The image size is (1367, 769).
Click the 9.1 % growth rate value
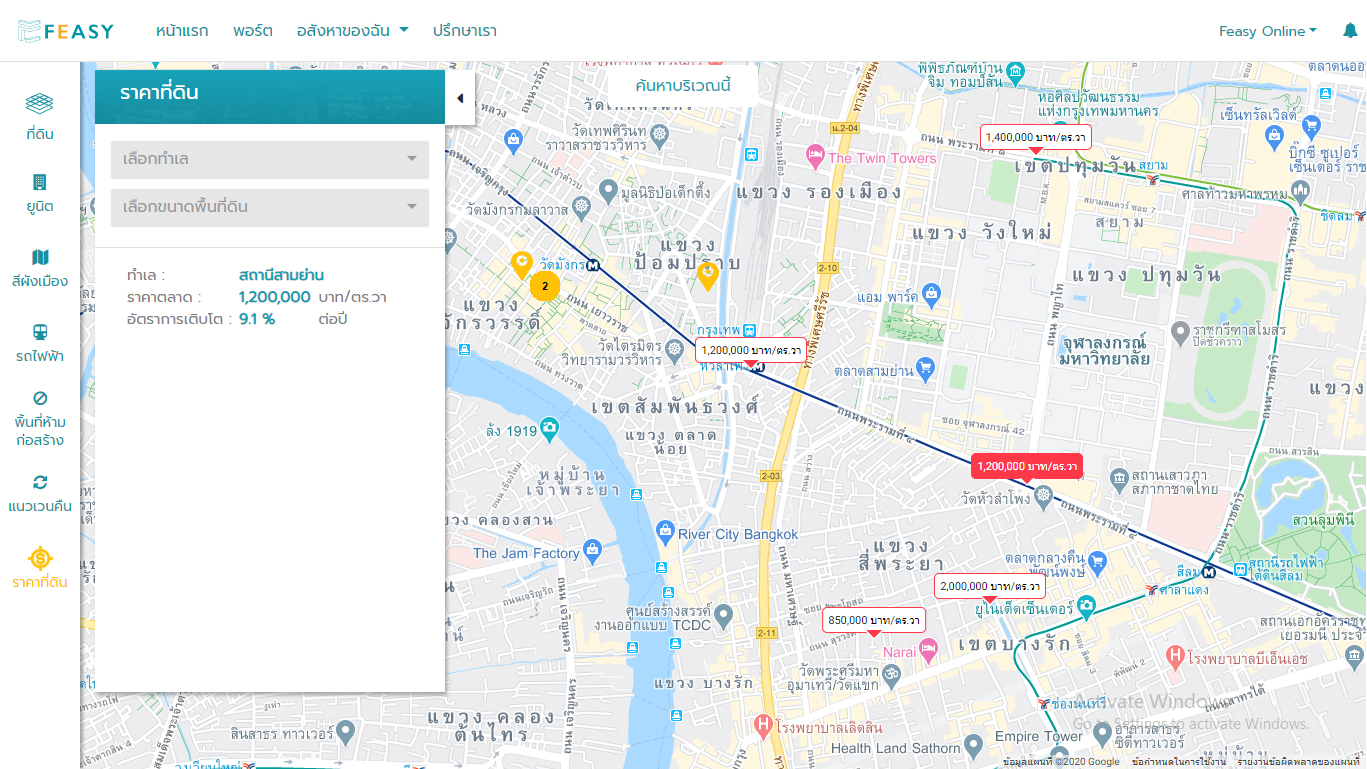(257, 319)
